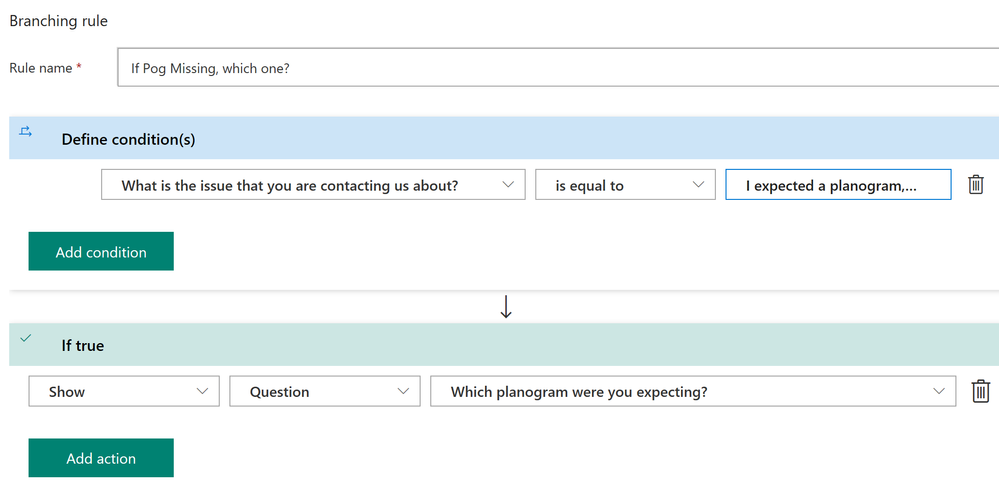Open the 'Show' action type dropdown
Screen dimensions: 999x483
(123, 391)
